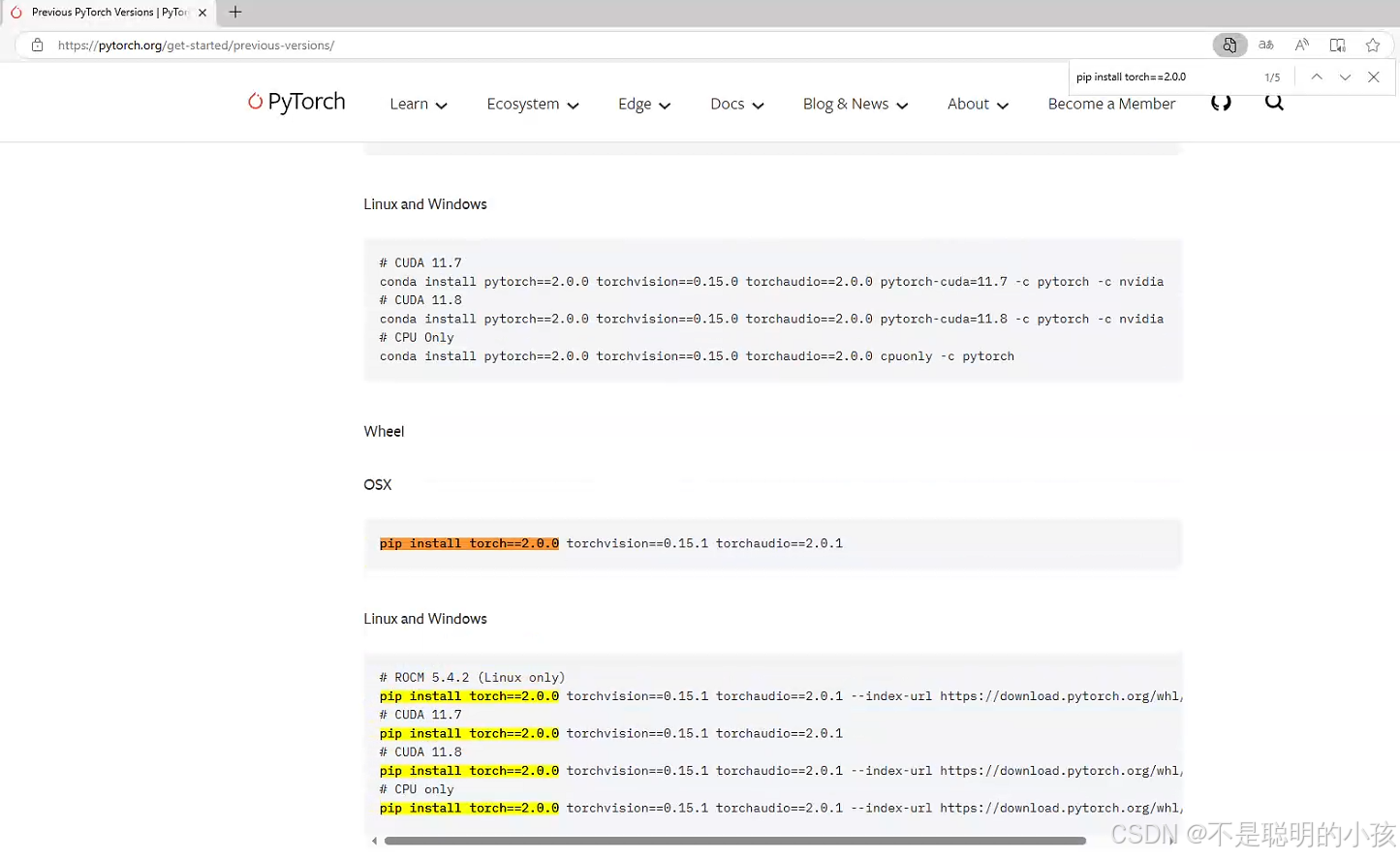Click the '1/5' find result counter
The image size is (1400, 859).
[x=1272, y=77]
